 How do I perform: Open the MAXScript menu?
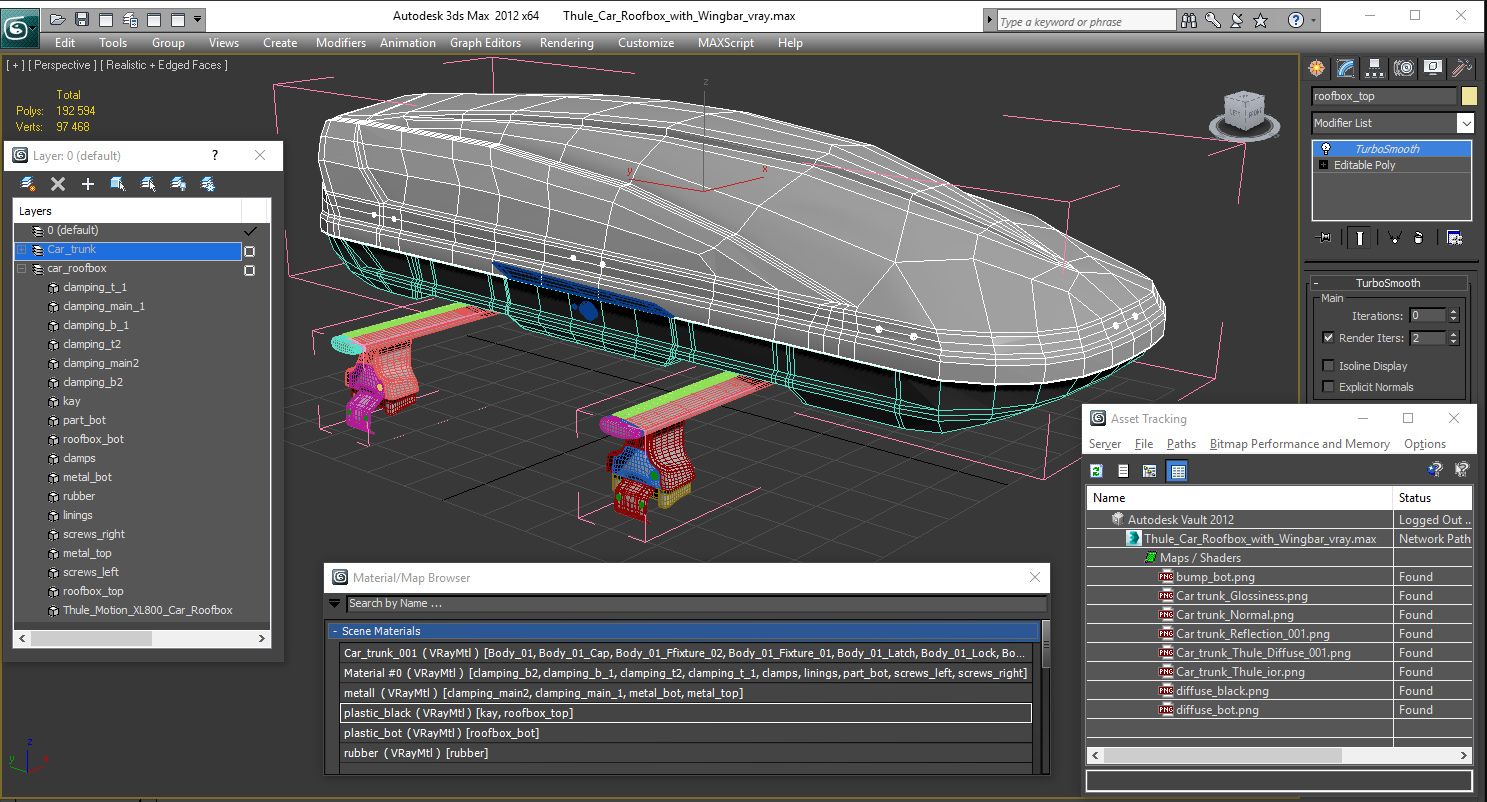[727, 43]
